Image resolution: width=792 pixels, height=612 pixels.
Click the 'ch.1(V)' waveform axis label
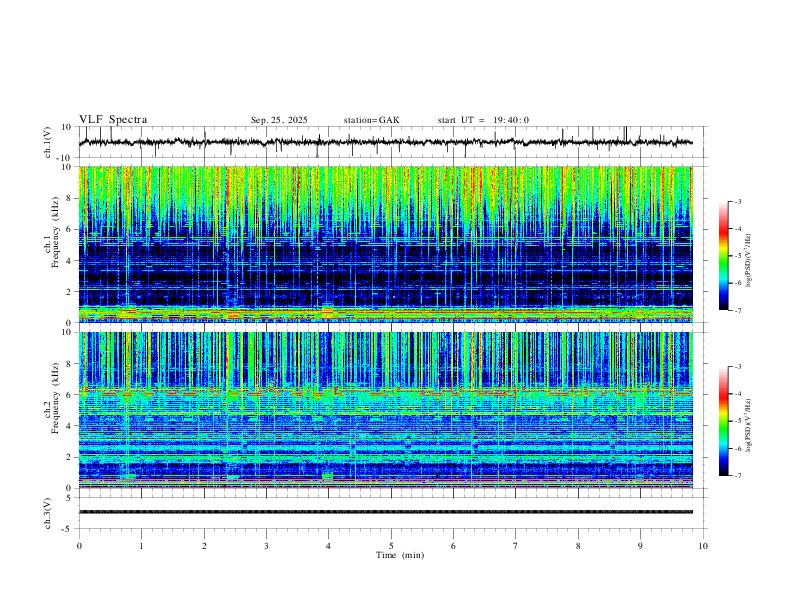(x=48, y=142)
